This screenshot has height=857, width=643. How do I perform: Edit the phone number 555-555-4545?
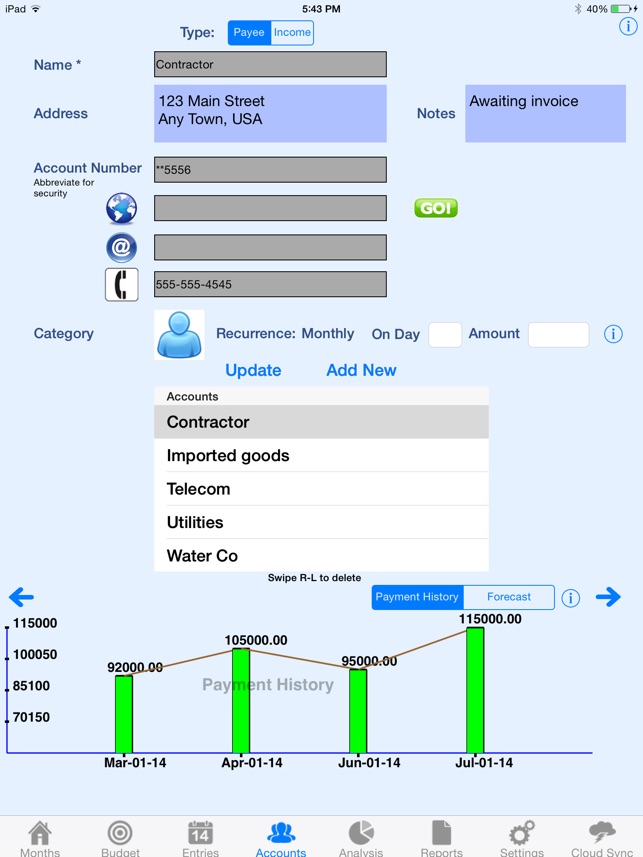[x=270, y=284]
